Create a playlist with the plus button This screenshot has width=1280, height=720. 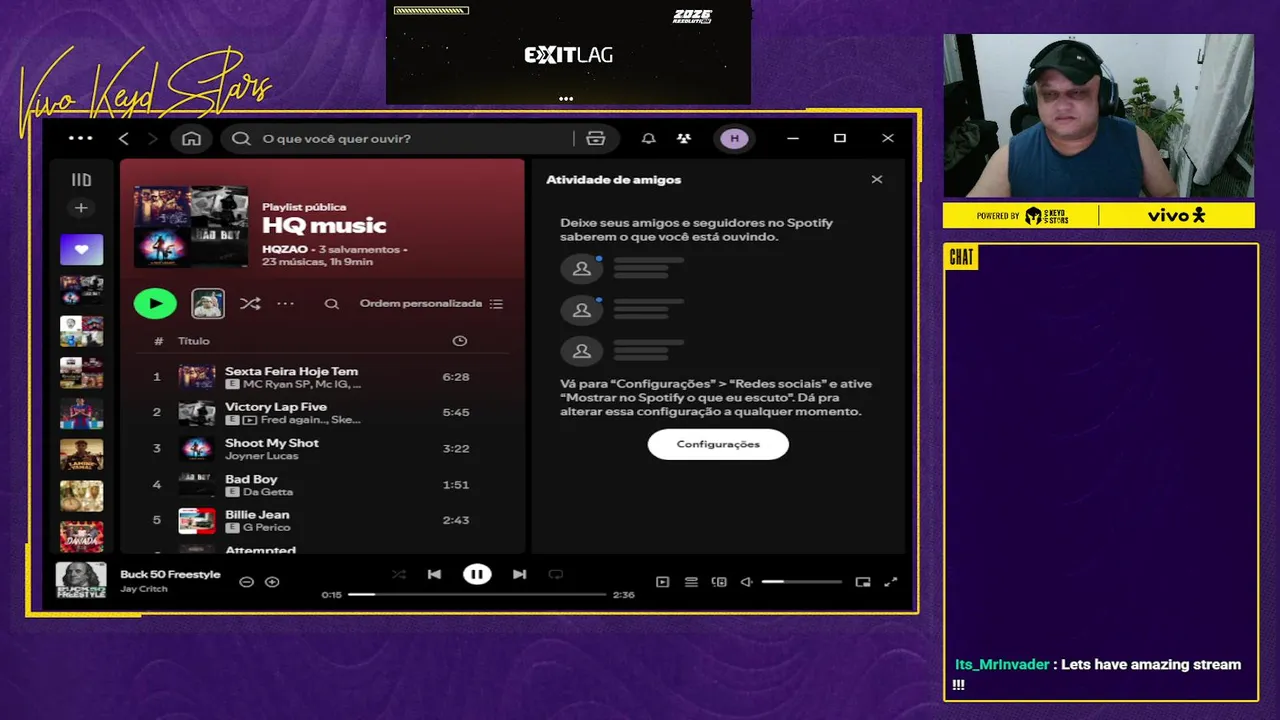point(81,208)
